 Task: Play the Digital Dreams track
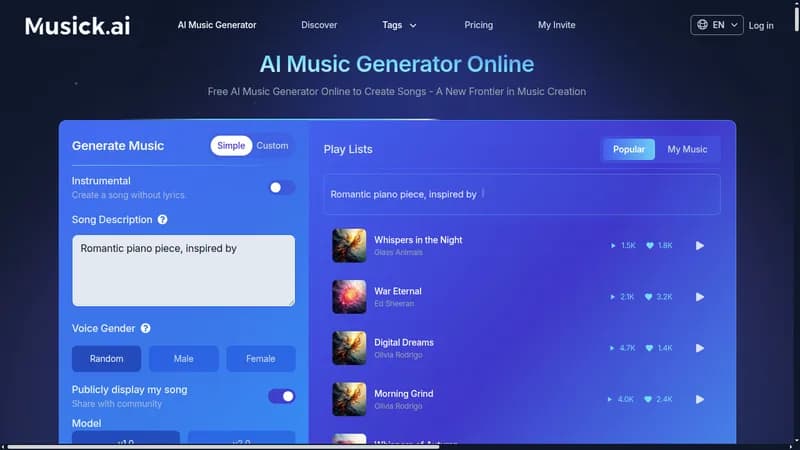click(x=699, y=348)
